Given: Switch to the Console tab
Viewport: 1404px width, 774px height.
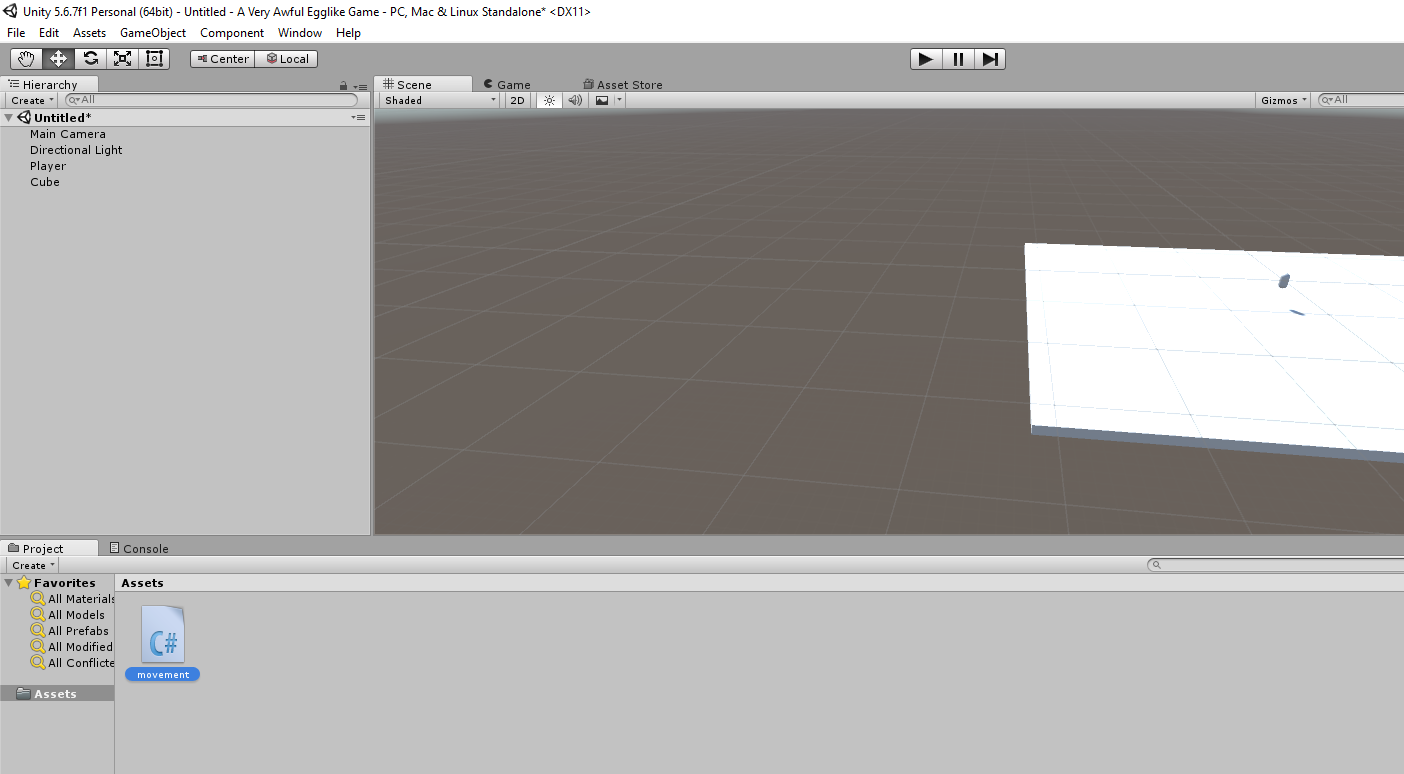Looking at the screenshot, I should coord(139,548).
